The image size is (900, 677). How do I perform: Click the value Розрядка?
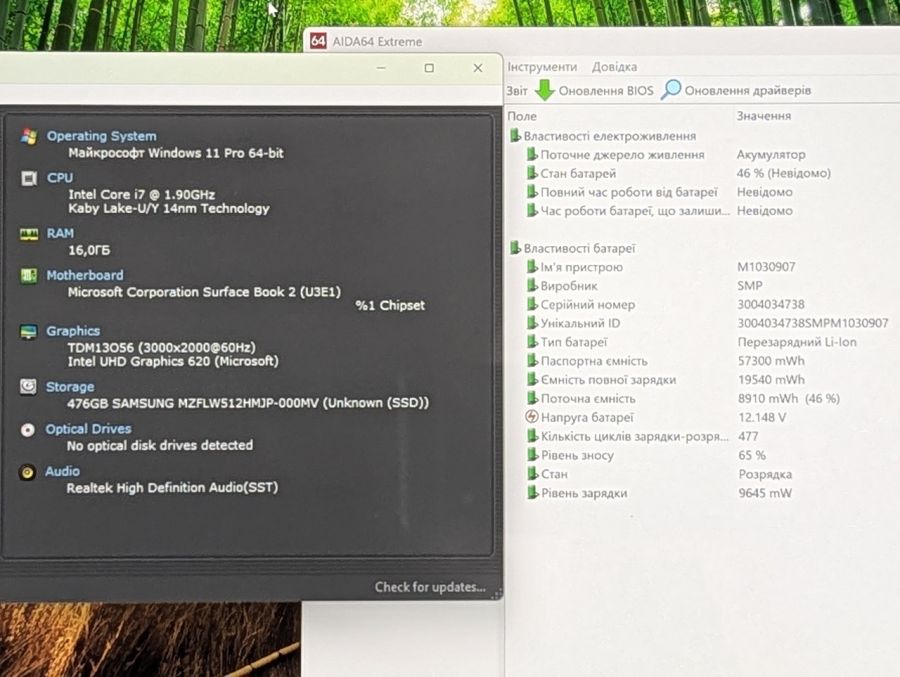click(765, 474)
